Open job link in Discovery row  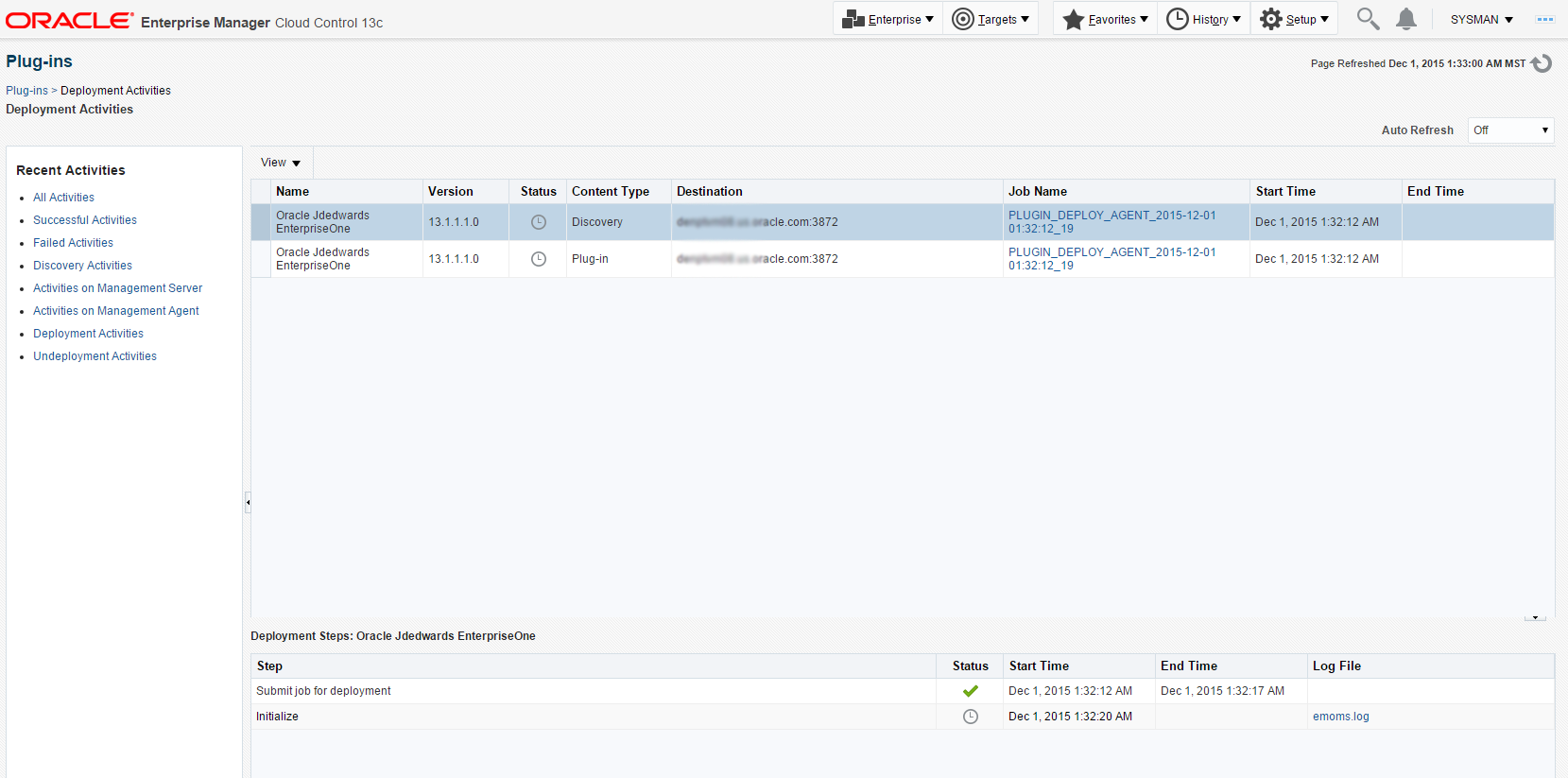[x=1111, y=222]
